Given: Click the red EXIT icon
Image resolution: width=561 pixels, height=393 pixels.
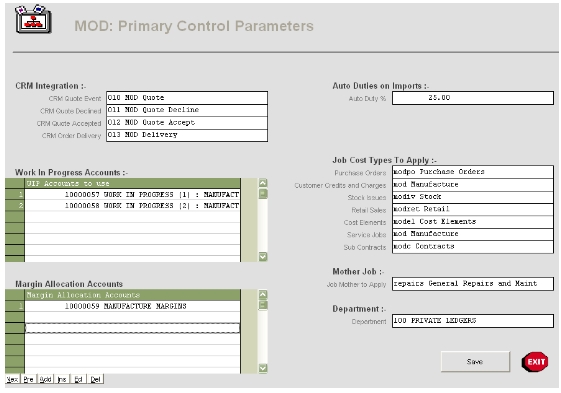Looking at the screenshot, I should tap(535, 362).
